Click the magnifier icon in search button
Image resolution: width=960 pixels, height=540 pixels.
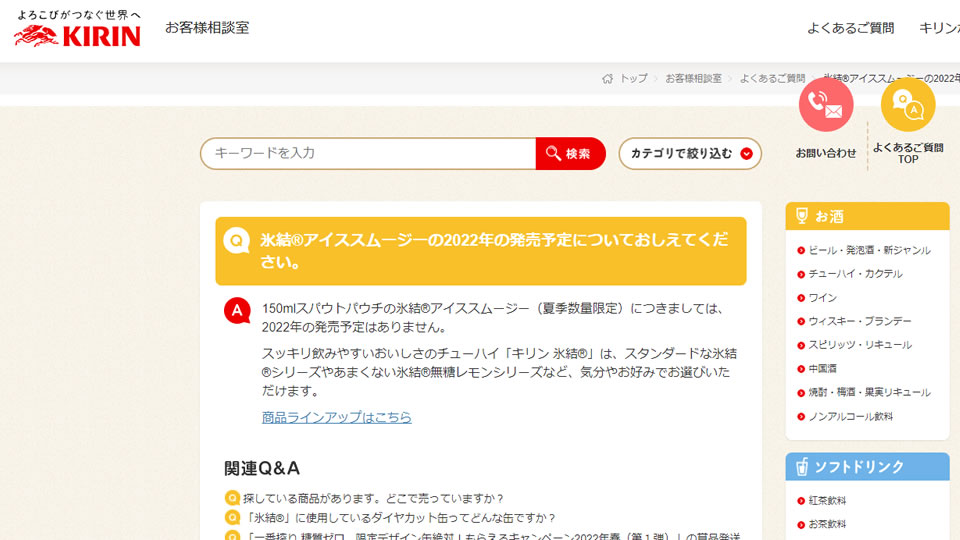pos(553,153)
